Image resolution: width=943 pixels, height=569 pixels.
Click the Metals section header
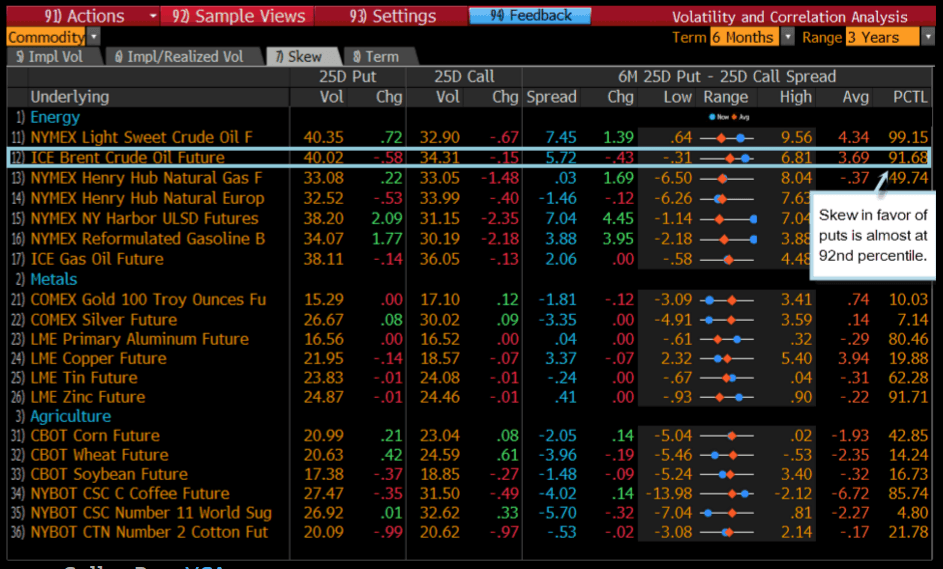(x=58, y=280)
